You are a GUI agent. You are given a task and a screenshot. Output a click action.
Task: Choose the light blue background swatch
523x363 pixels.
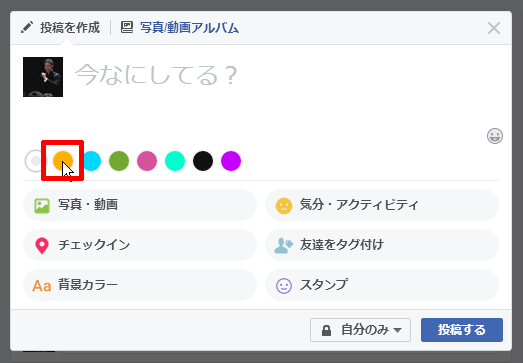click(91, 161)
